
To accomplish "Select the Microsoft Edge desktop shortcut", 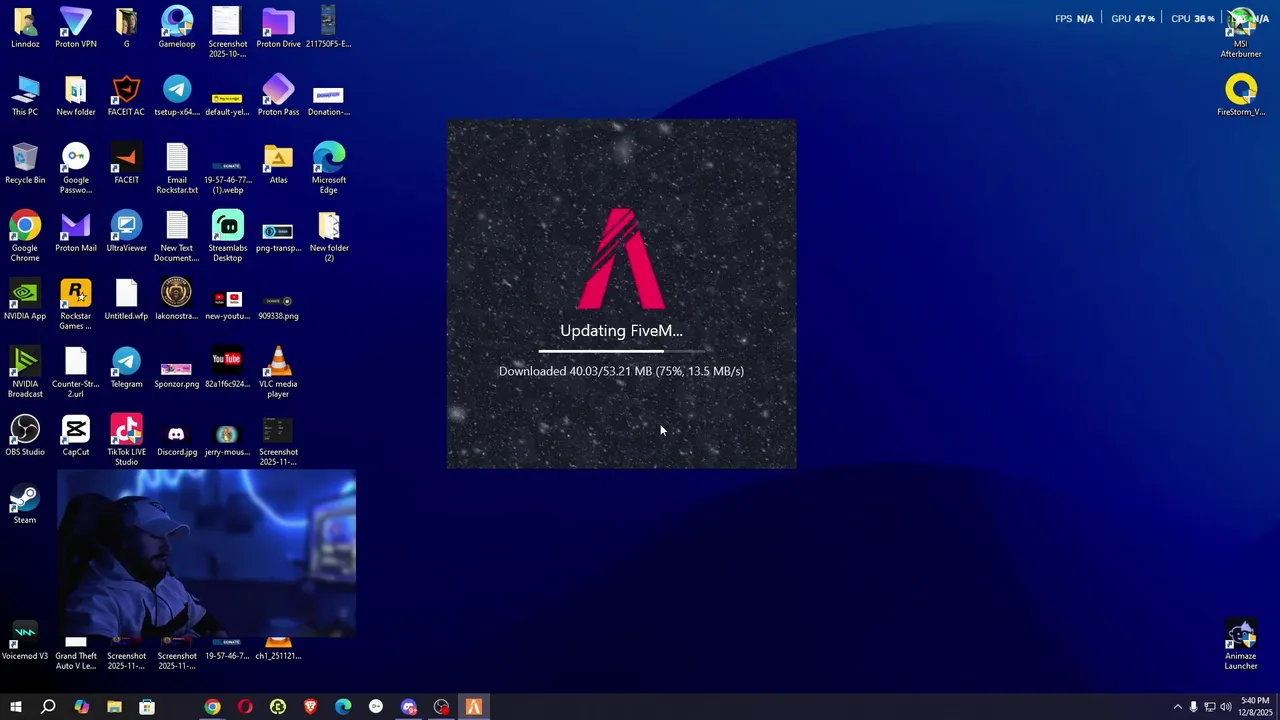I will 329,169.
